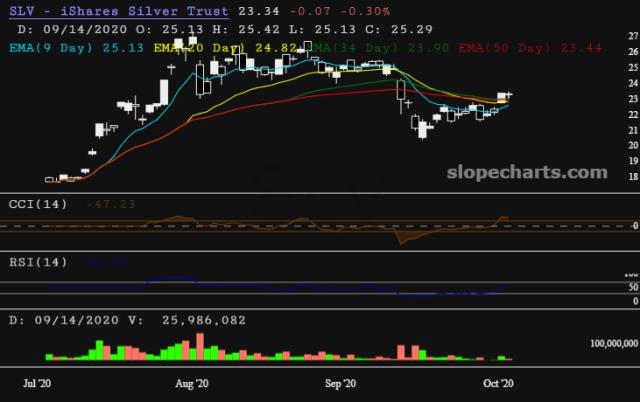Click the RSI axis label 50
Screen dimensions: 640x402
click(x=632, y=287)
